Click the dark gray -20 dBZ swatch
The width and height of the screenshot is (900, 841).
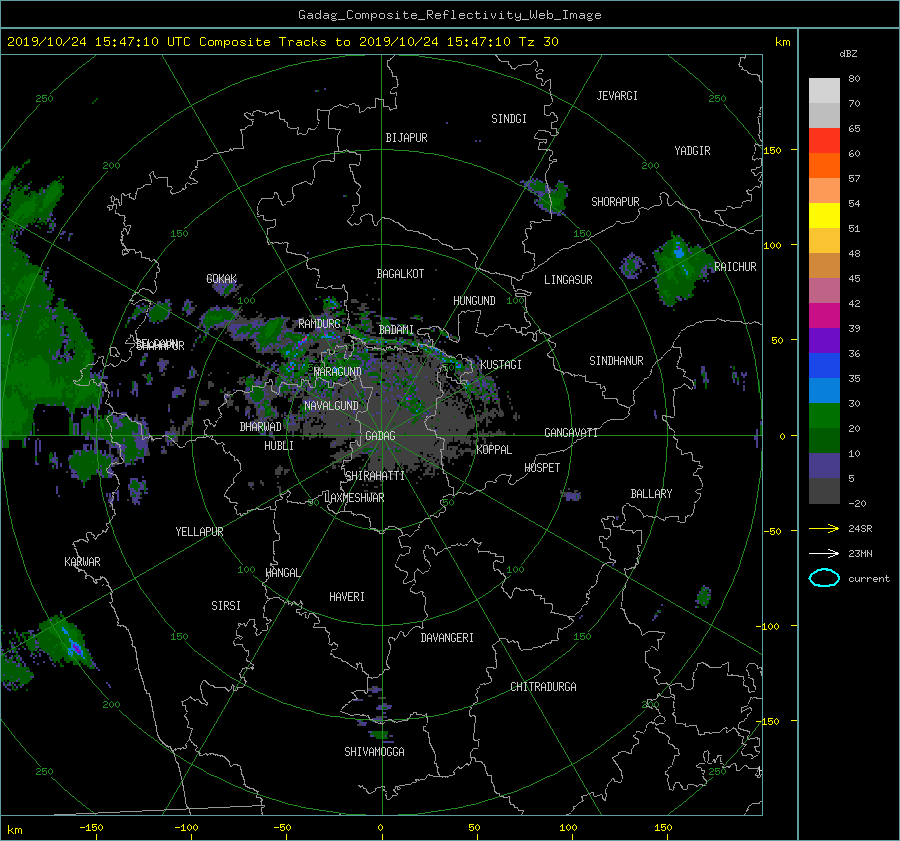824,491
